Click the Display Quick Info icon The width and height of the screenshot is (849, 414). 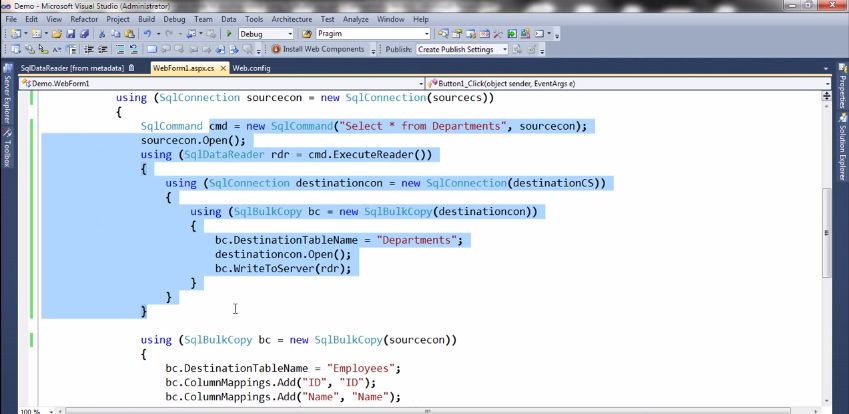pos(43,49)
